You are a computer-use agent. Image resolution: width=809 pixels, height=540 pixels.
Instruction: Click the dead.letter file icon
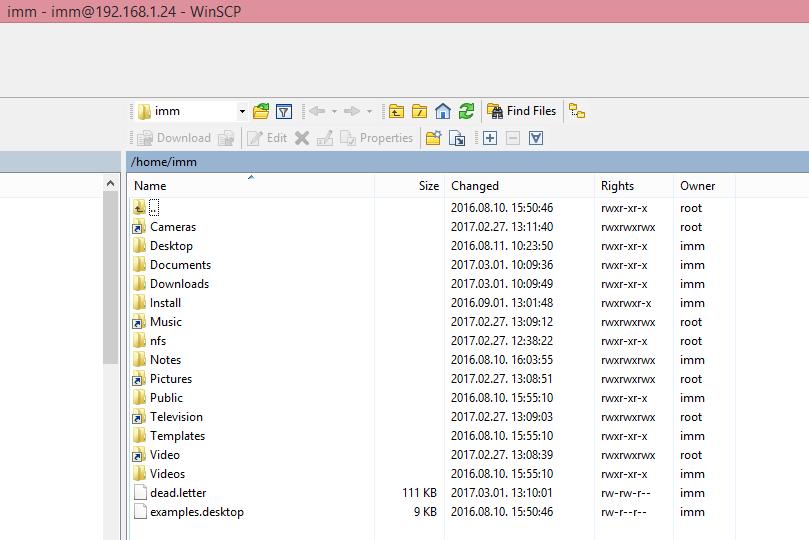point(140,493)
